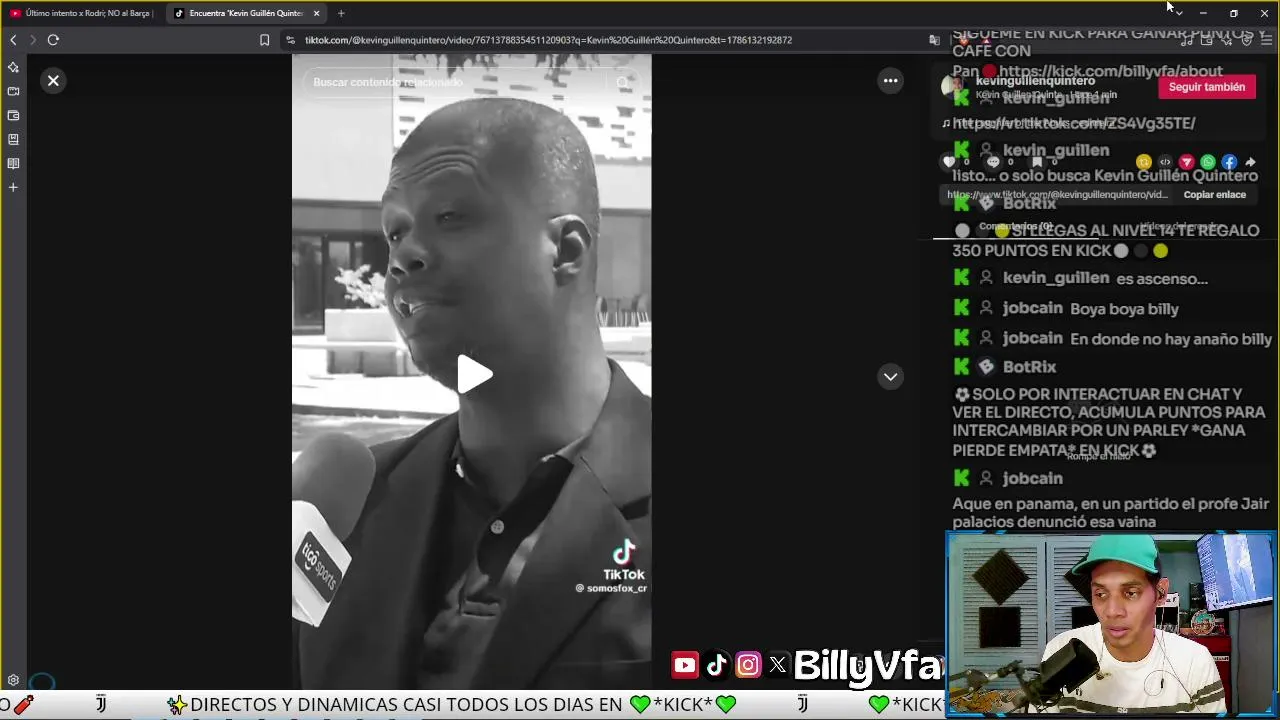Image resolution: width=1280 pixels, height=720 pixels.
Task: Reload the TikTok page
Action: [53, 40]
